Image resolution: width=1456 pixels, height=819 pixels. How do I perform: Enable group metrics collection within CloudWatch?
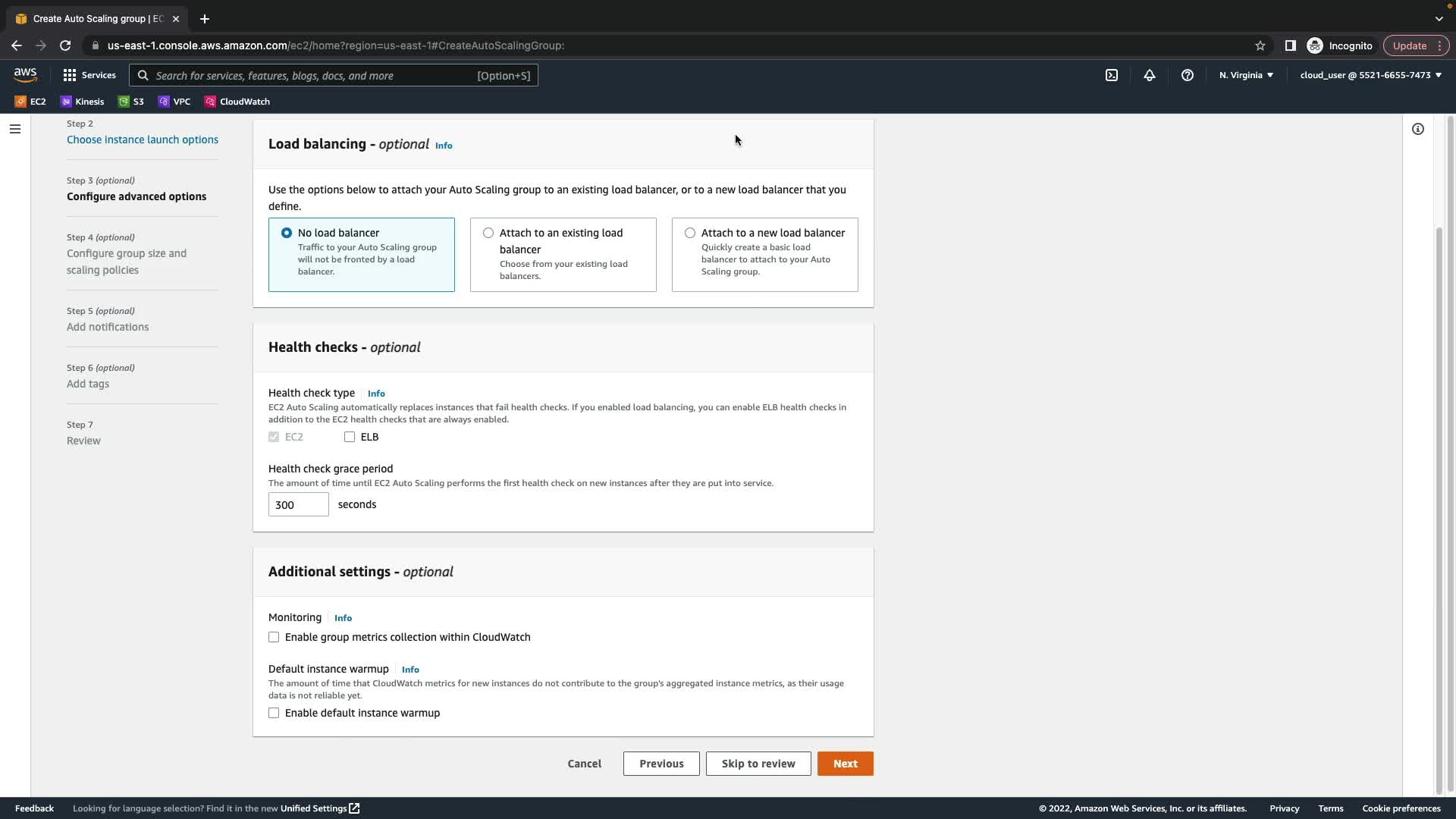coord(274,637)
